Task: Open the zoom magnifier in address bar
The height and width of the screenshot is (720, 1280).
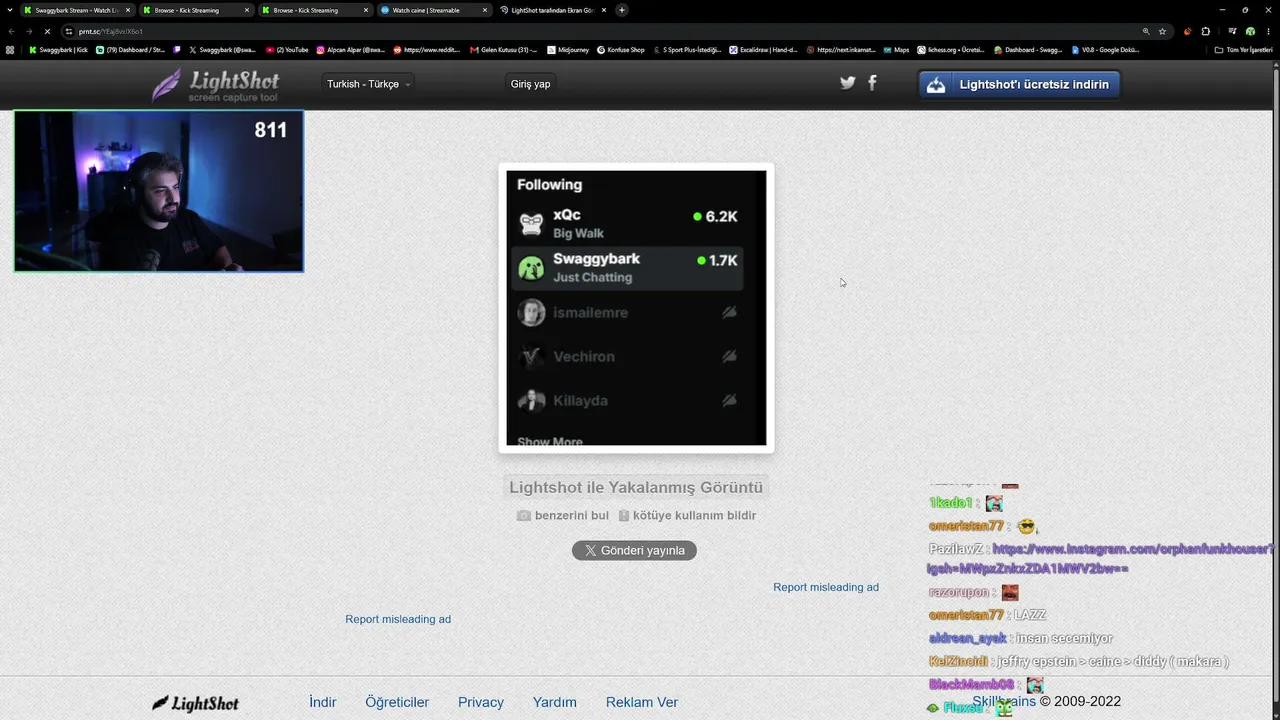Action: pos(1146,31)
